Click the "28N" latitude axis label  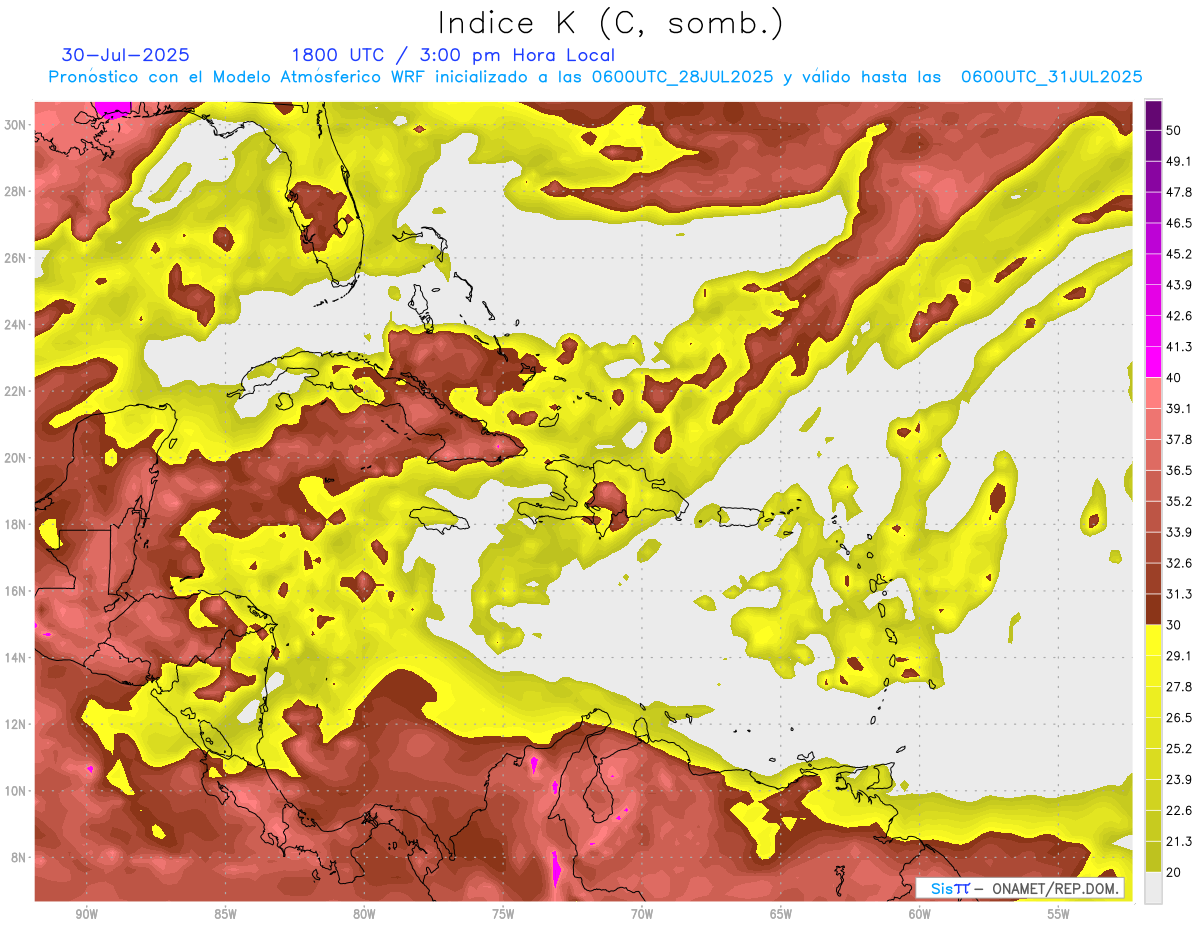[17, 191]
